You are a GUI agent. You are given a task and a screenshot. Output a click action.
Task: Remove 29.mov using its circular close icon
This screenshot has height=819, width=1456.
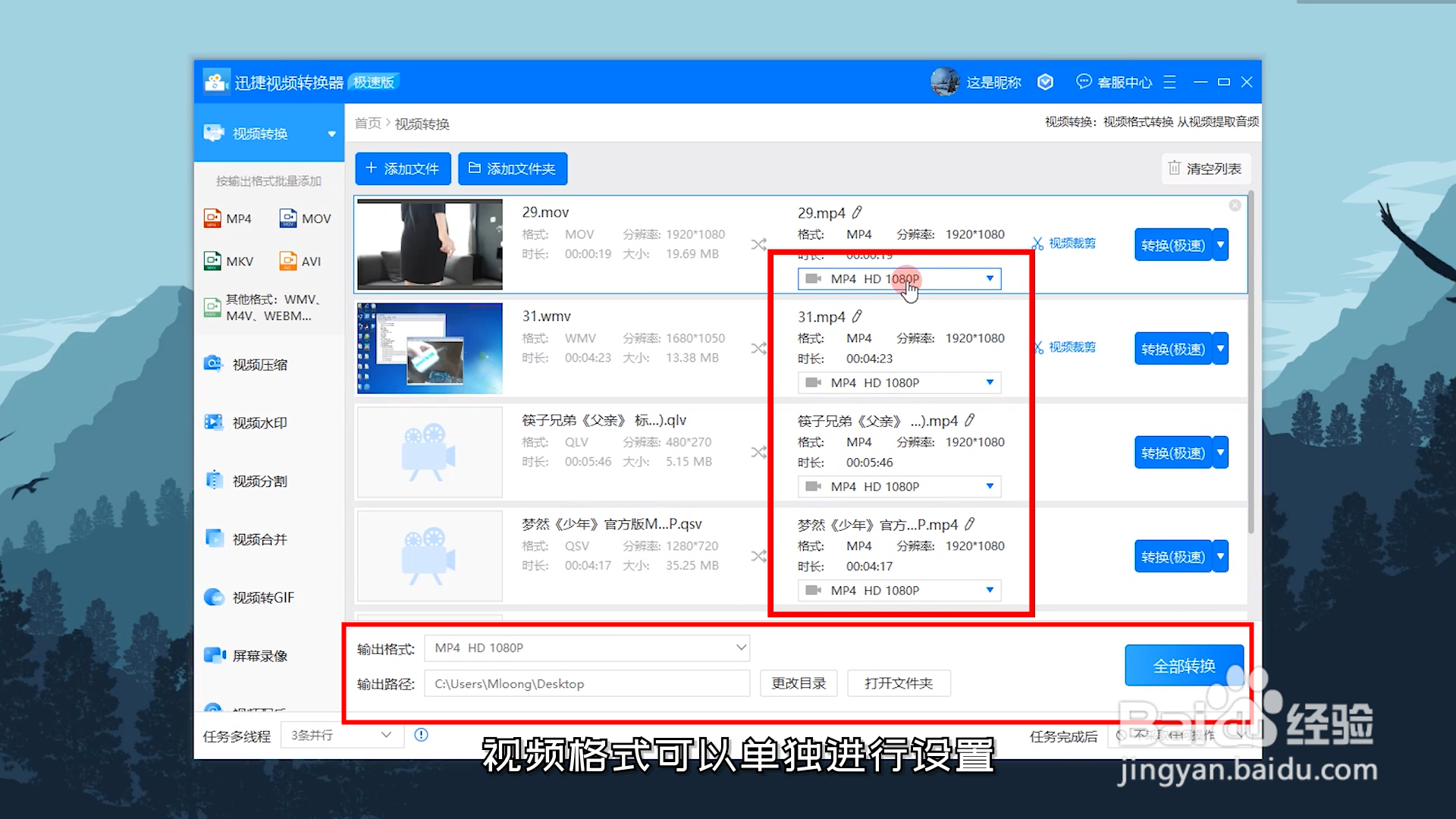tap(1235, 206)
